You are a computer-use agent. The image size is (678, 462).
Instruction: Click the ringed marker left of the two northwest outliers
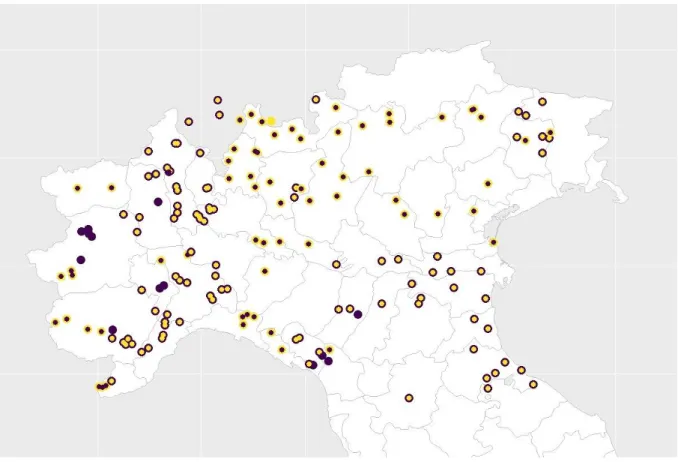click(189, 122)
